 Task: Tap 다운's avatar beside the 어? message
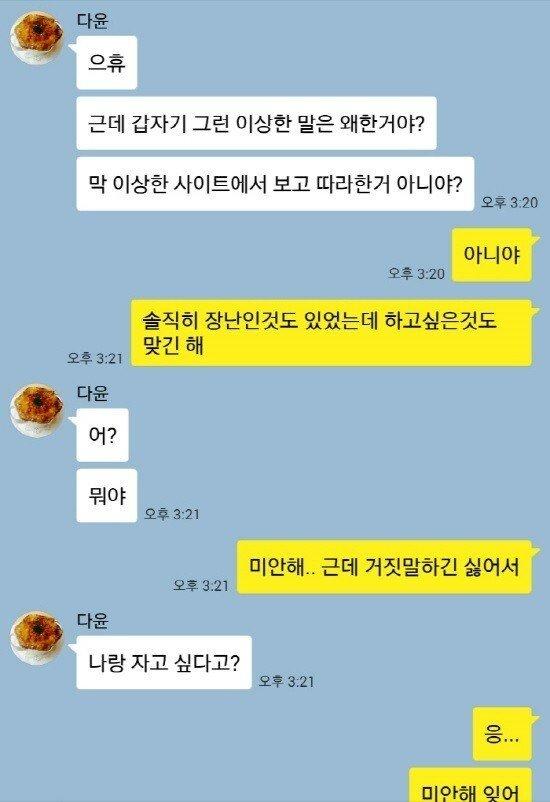tap(36, 411)
